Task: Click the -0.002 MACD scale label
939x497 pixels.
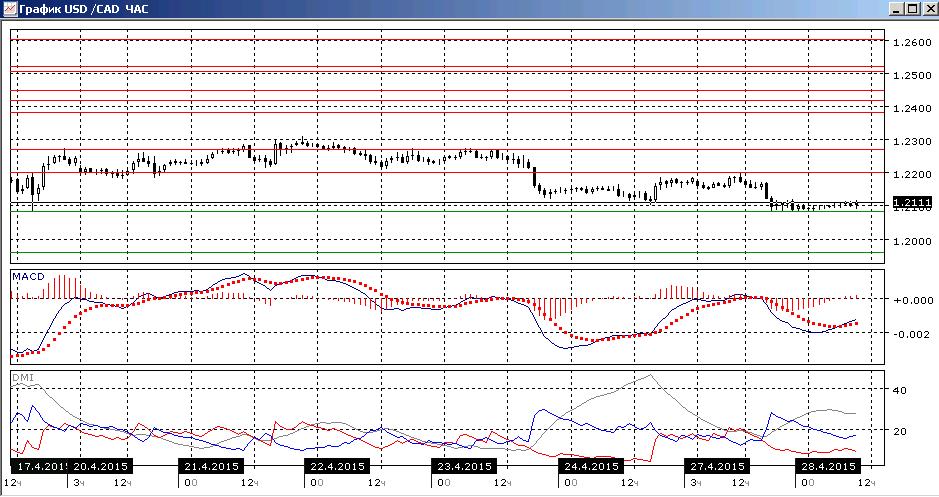Action: [913, 334]
